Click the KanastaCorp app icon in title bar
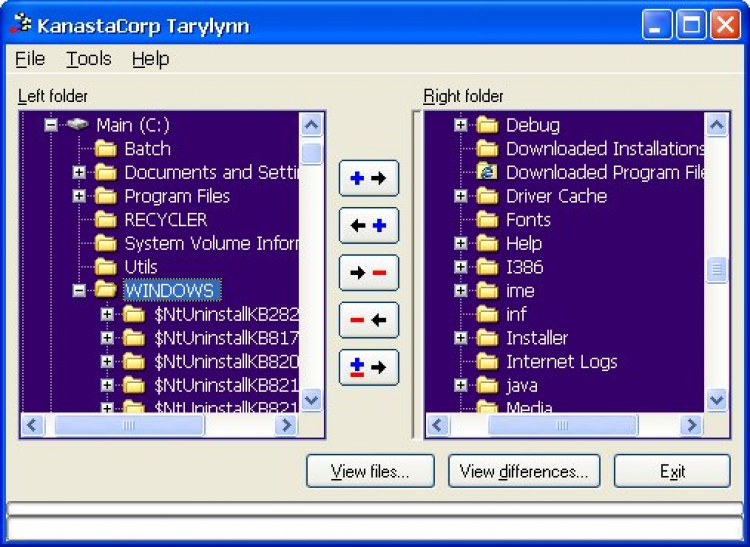 (21, 23)
